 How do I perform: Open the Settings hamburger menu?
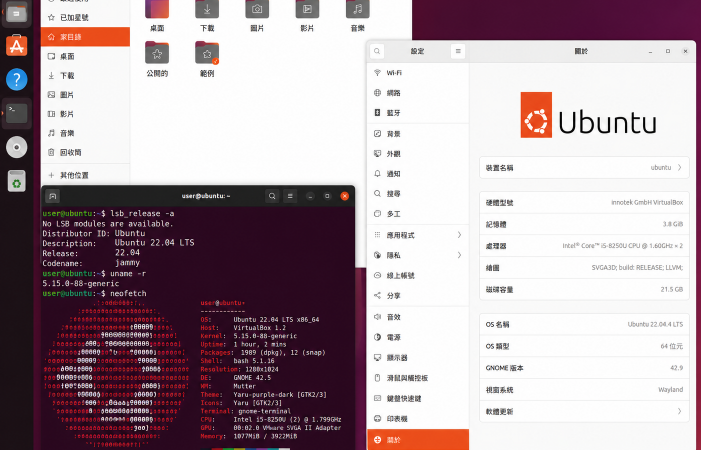458,51
